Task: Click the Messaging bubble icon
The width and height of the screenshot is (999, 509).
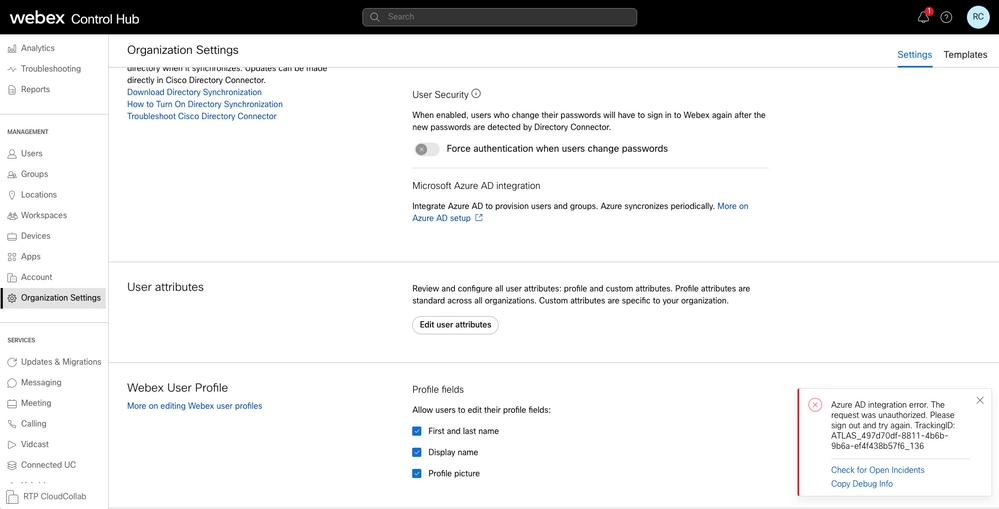Action: tap(11, 383)
